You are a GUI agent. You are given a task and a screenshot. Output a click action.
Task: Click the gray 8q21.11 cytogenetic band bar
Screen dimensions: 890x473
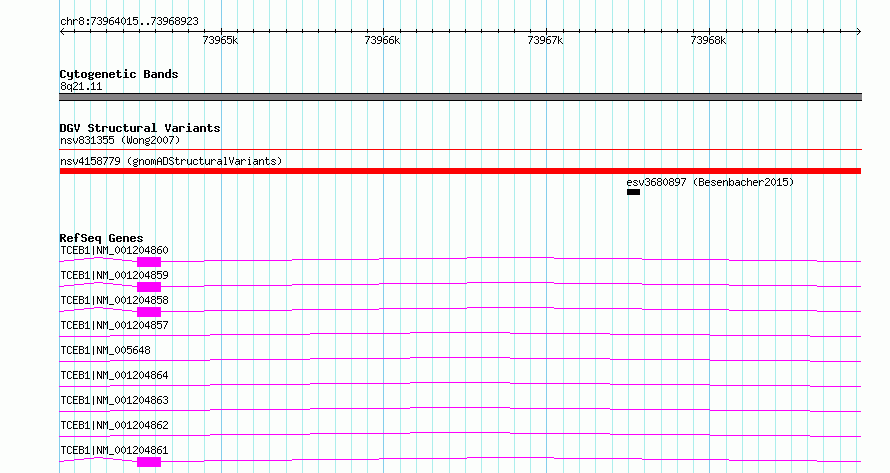click(460, 97)
